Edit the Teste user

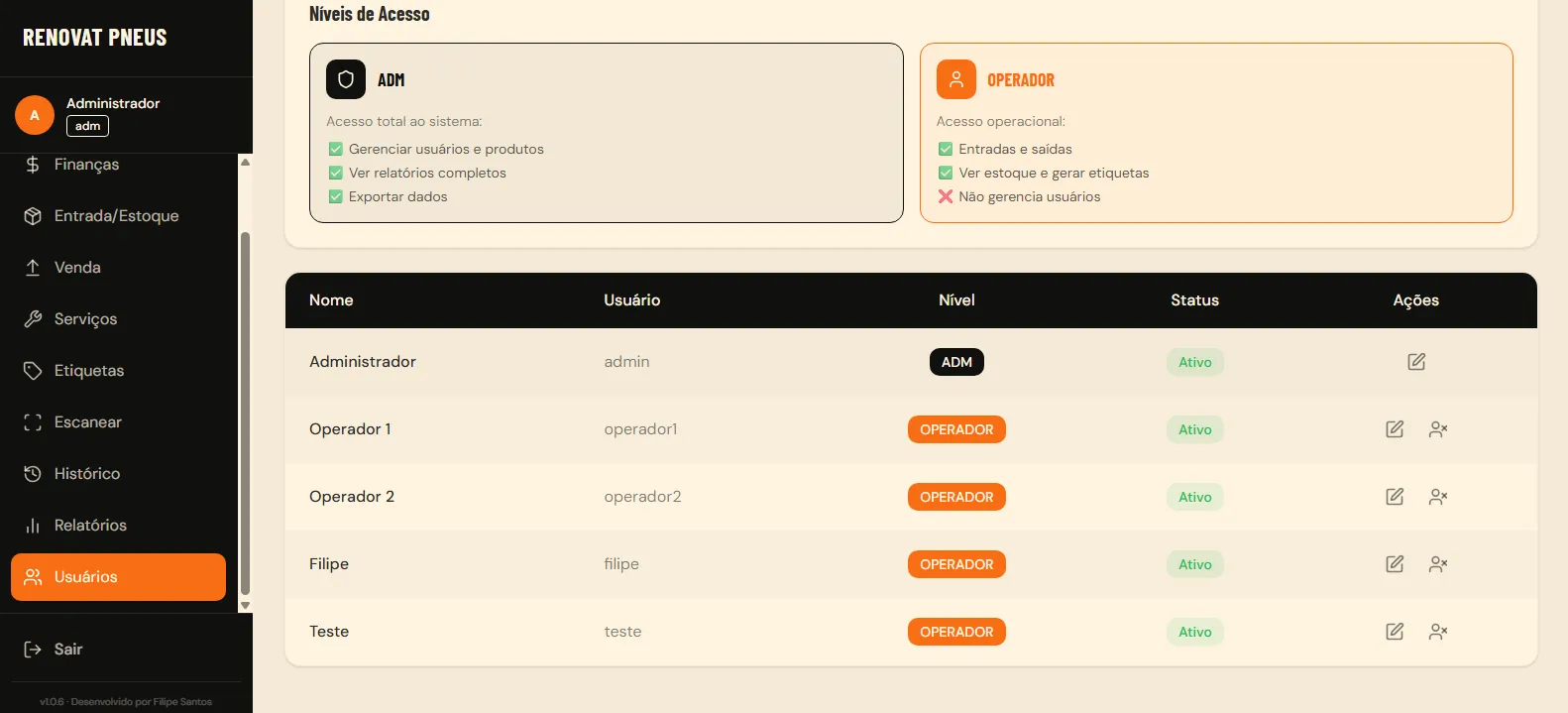1395,632
